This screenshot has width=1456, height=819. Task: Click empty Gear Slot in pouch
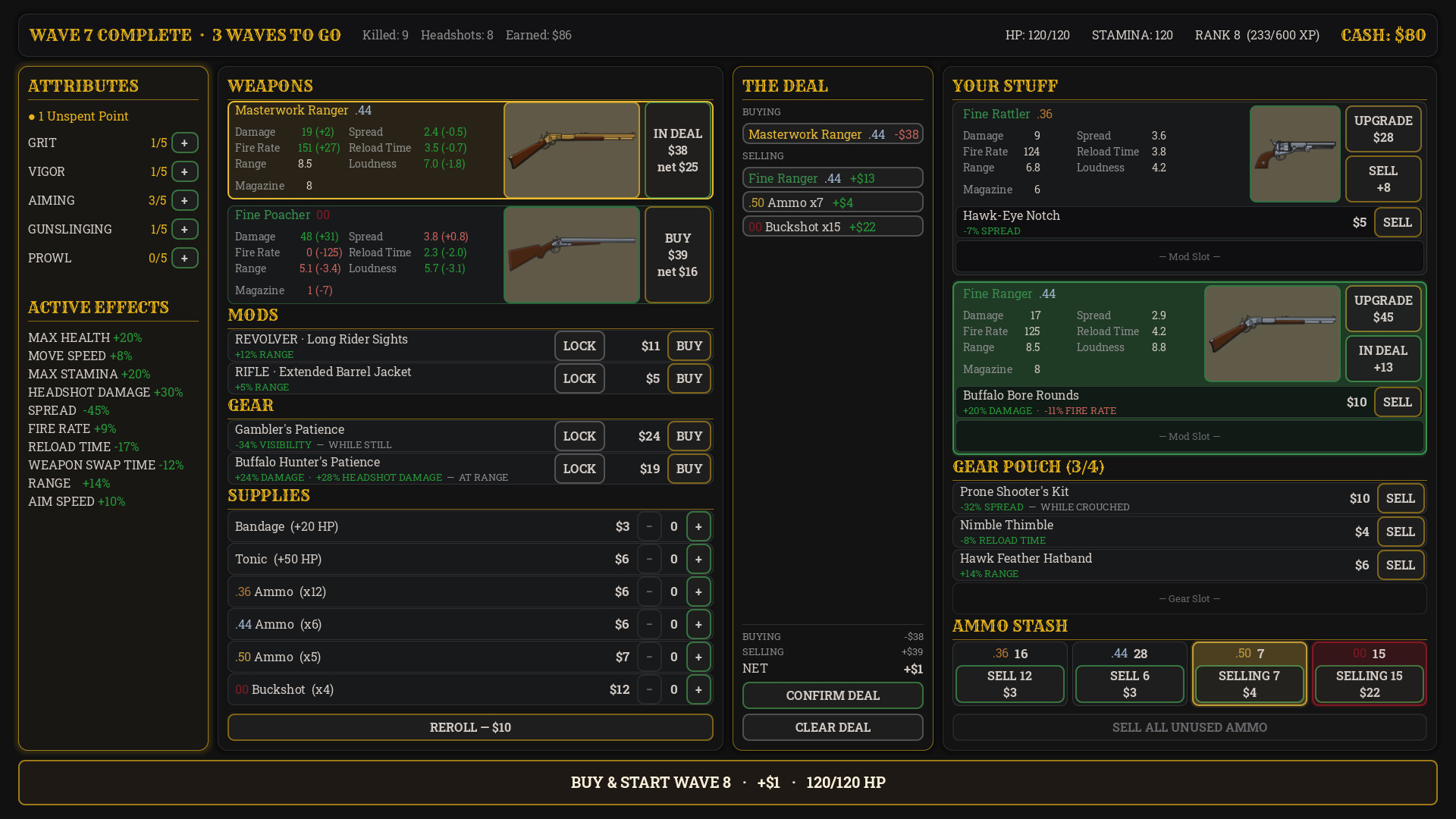[1189, 599]
